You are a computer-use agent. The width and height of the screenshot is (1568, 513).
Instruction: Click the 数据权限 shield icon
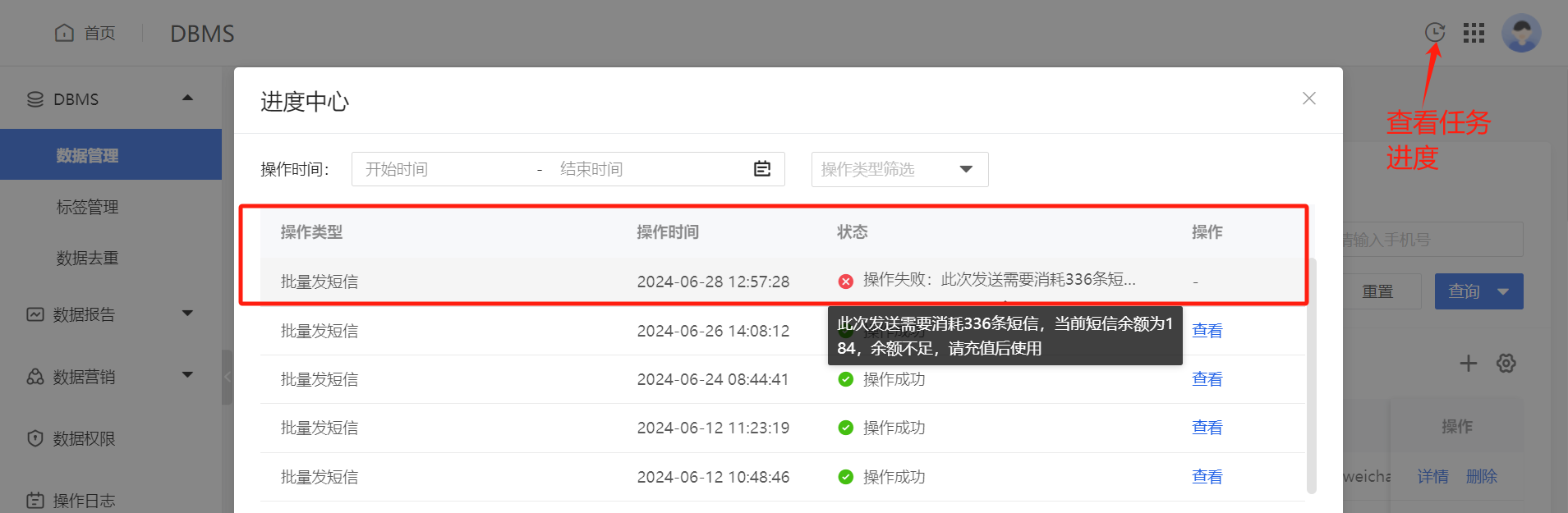coord(35,438)
